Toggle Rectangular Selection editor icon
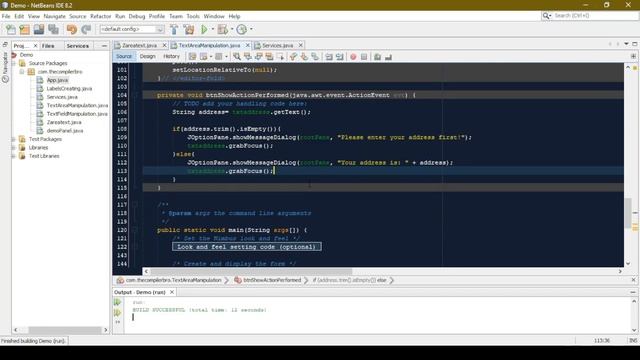Viewport: 640px width, 360px height. click(x=280, y=57)
